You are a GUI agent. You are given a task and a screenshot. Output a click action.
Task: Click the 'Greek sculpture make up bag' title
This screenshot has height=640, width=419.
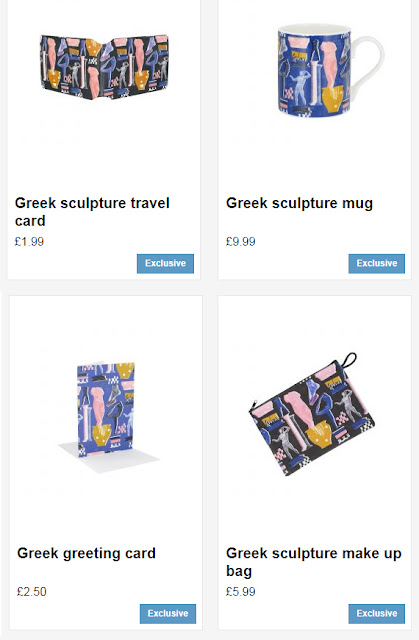(x=313, y=562)
